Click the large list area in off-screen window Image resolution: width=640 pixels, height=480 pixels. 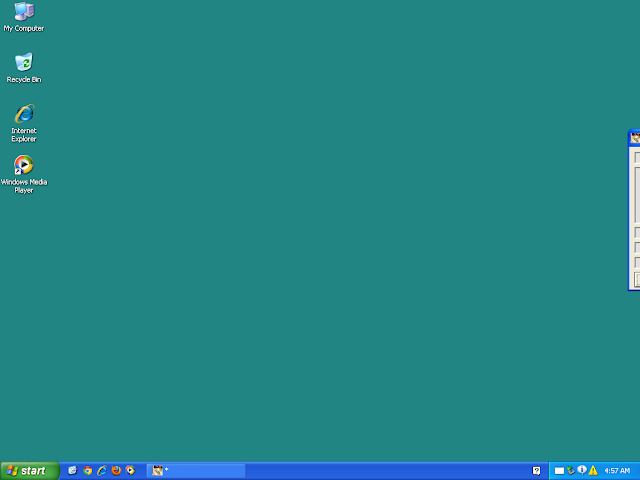[x=637, y=195]
